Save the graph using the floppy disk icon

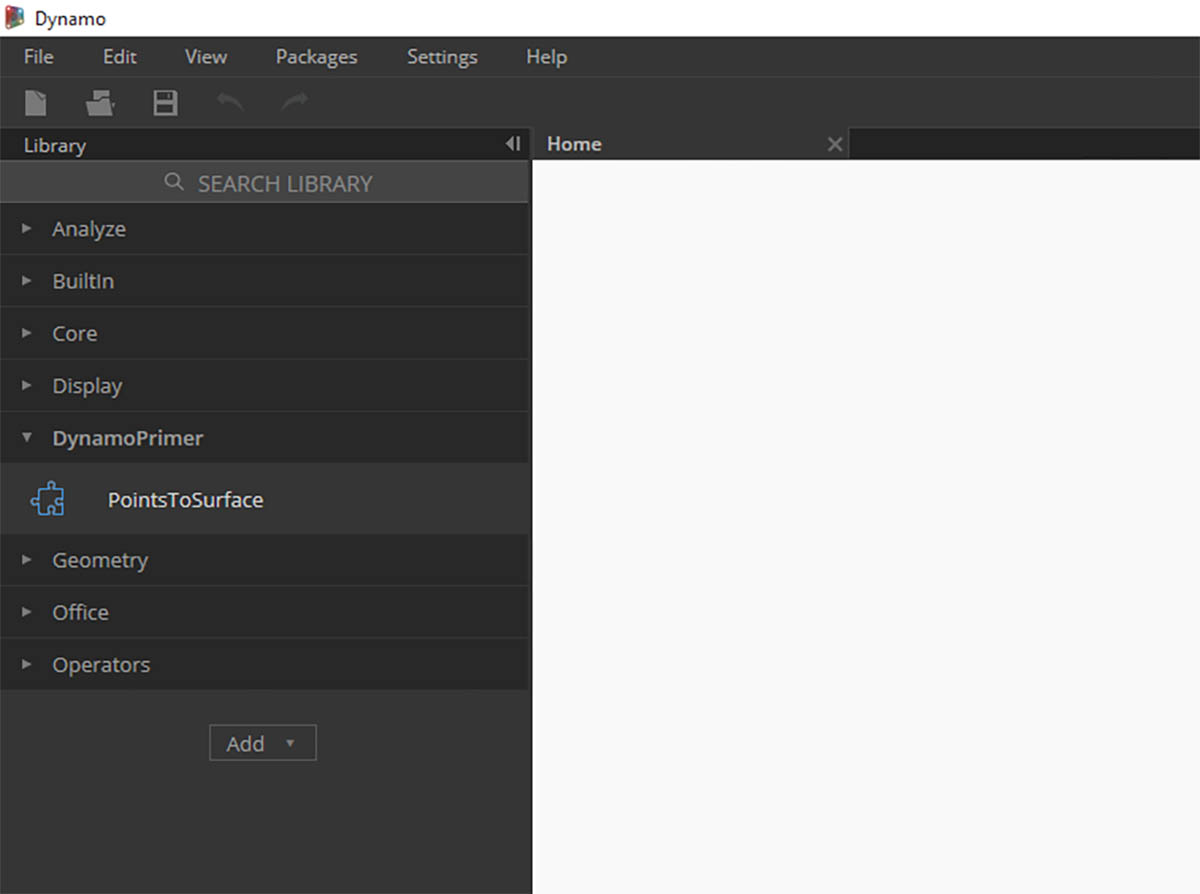tap(165, 102)
